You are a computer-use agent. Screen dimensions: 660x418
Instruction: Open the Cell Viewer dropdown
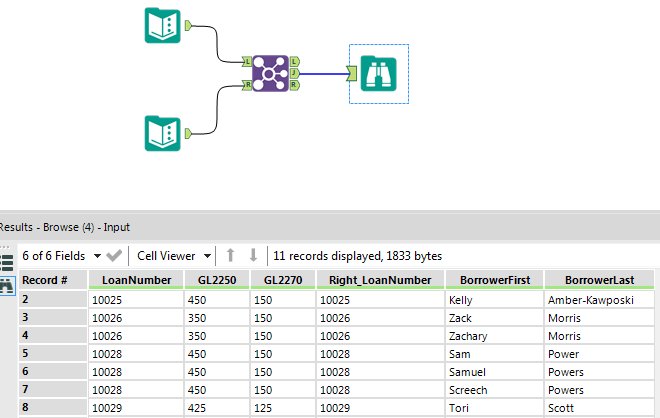(174, 256)
